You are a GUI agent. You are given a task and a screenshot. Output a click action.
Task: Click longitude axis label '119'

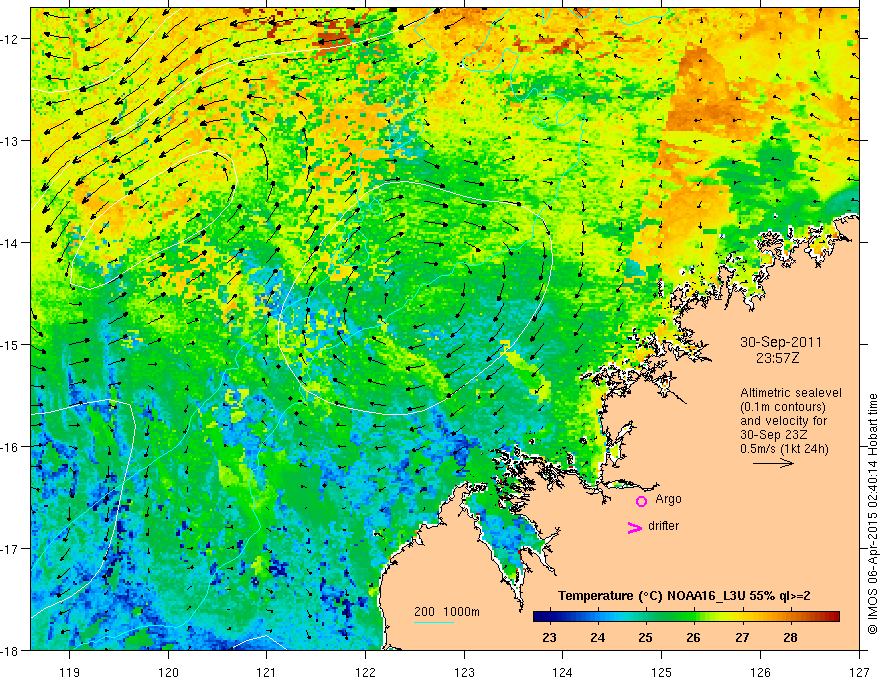click(x=70, y=672)
